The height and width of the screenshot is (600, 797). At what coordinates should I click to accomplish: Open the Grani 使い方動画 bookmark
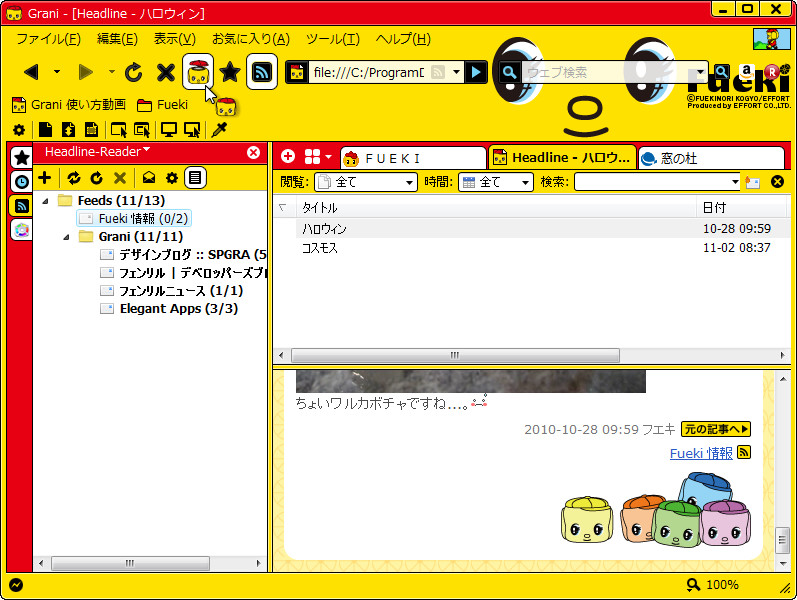point(69,105)
